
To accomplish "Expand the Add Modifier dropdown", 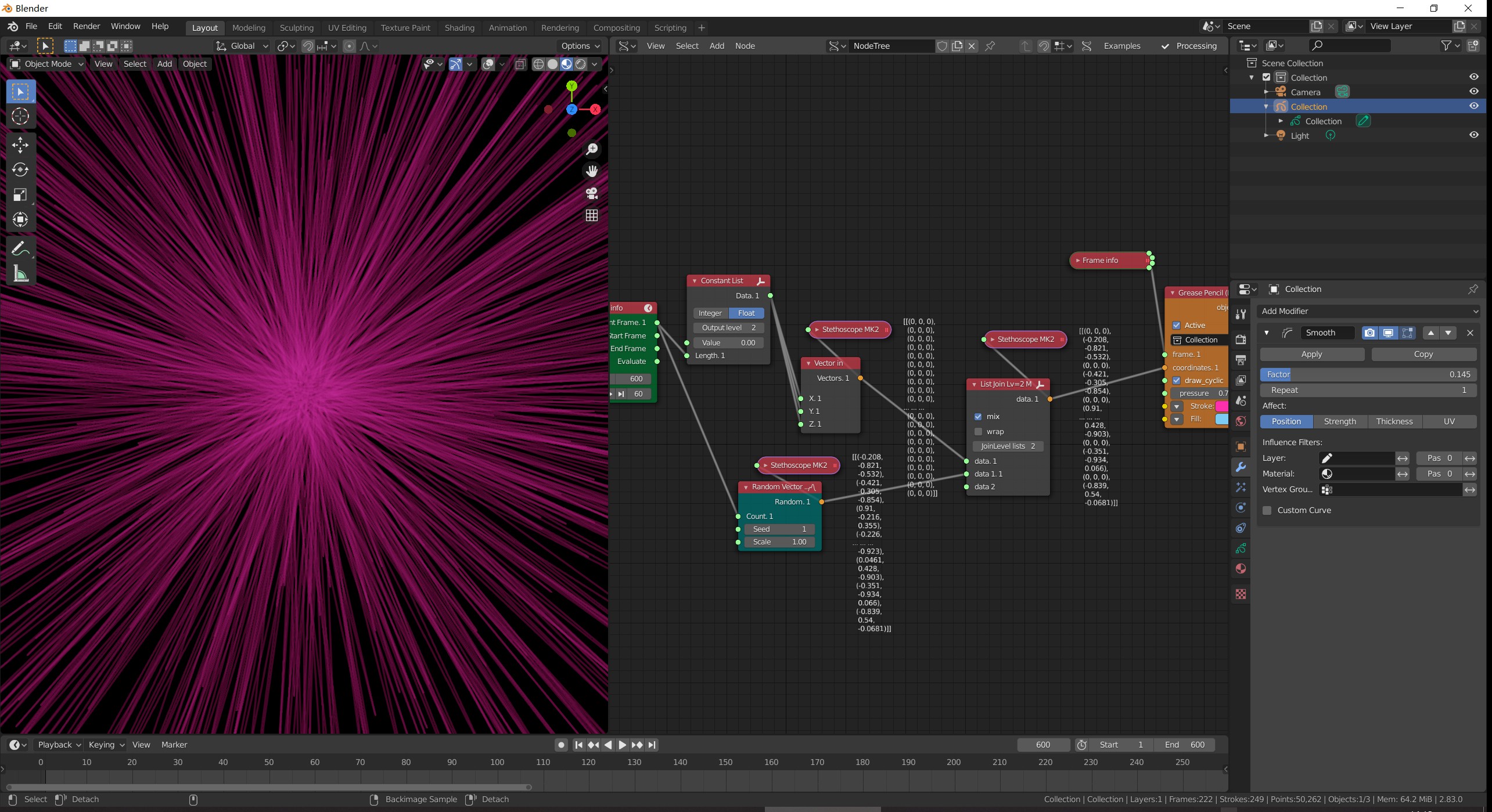I will click(1368, 311).
